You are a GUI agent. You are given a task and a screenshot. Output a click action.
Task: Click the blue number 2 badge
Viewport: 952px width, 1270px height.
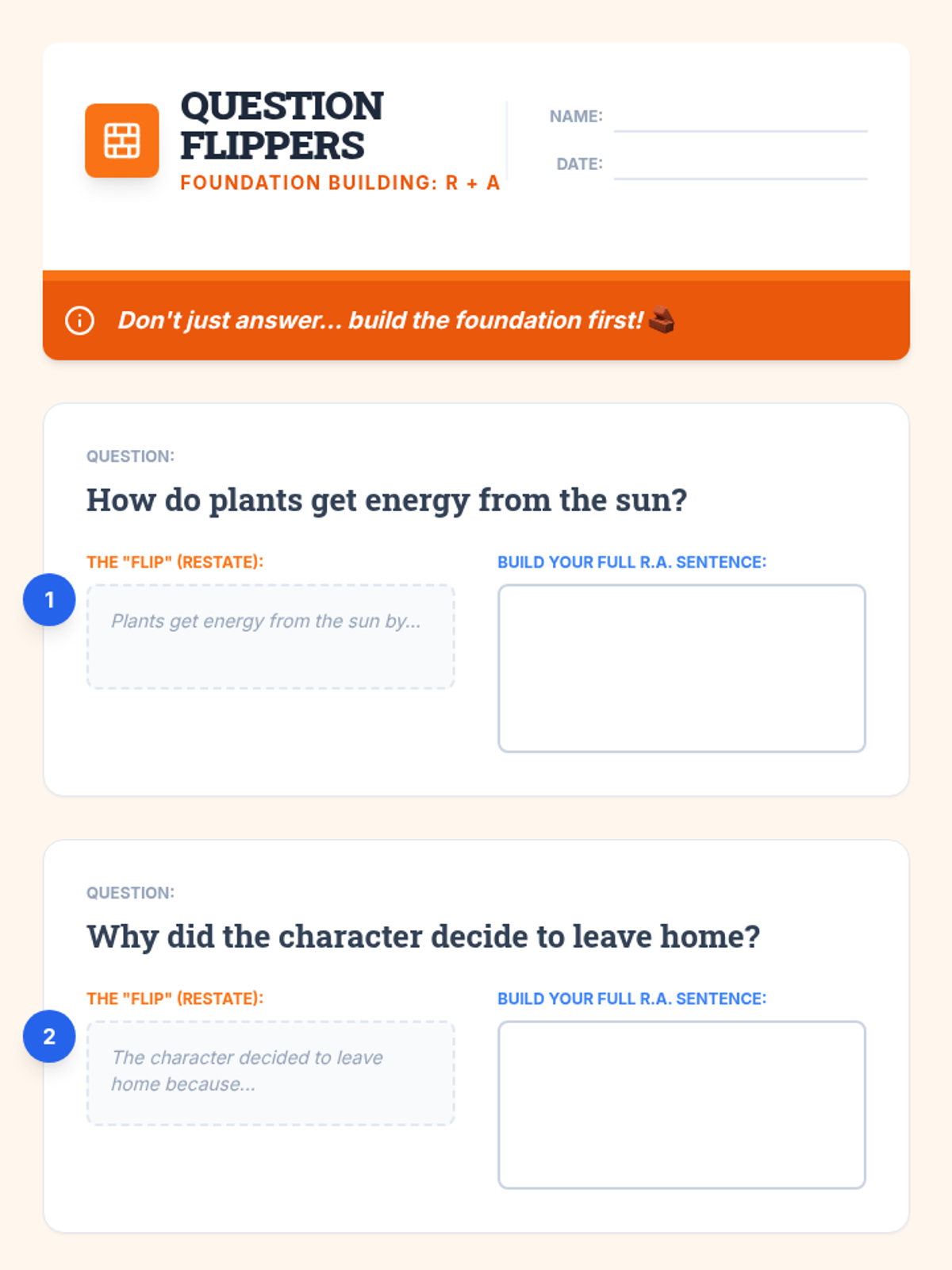point(49,1036)
